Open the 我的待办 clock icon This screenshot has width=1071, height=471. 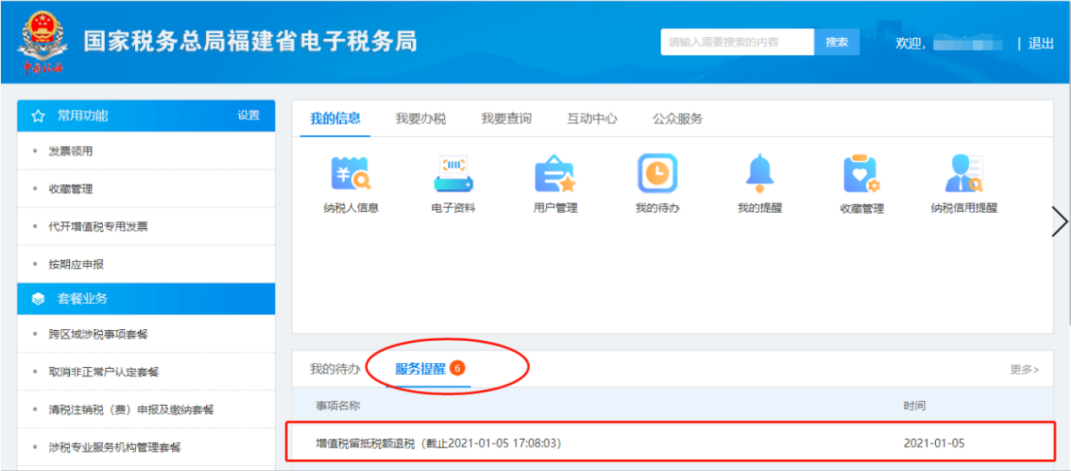click(x=657, y=173)
